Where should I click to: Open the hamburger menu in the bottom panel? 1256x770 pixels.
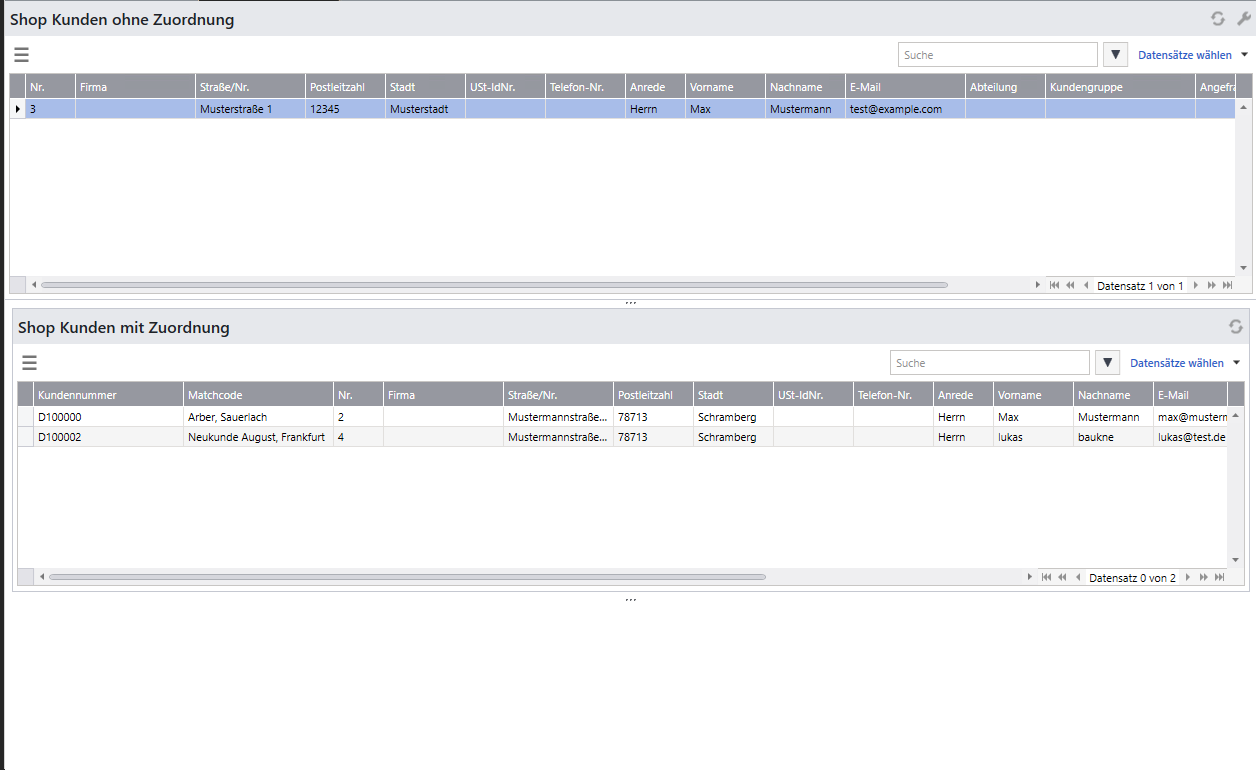(29, 363)
